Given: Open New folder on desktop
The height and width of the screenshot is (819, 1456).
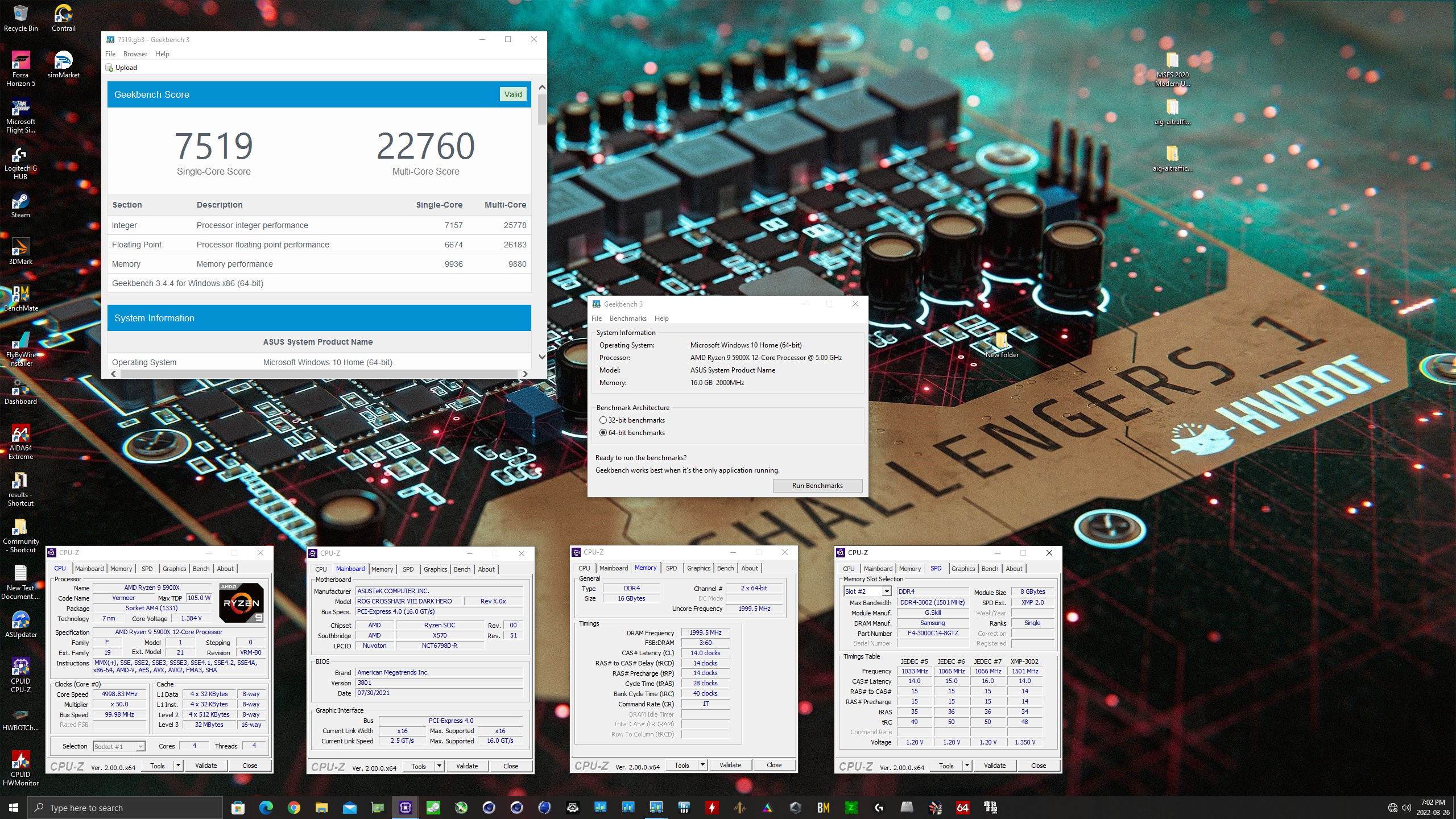Looking at the screenshot, I should [1002, 345].
